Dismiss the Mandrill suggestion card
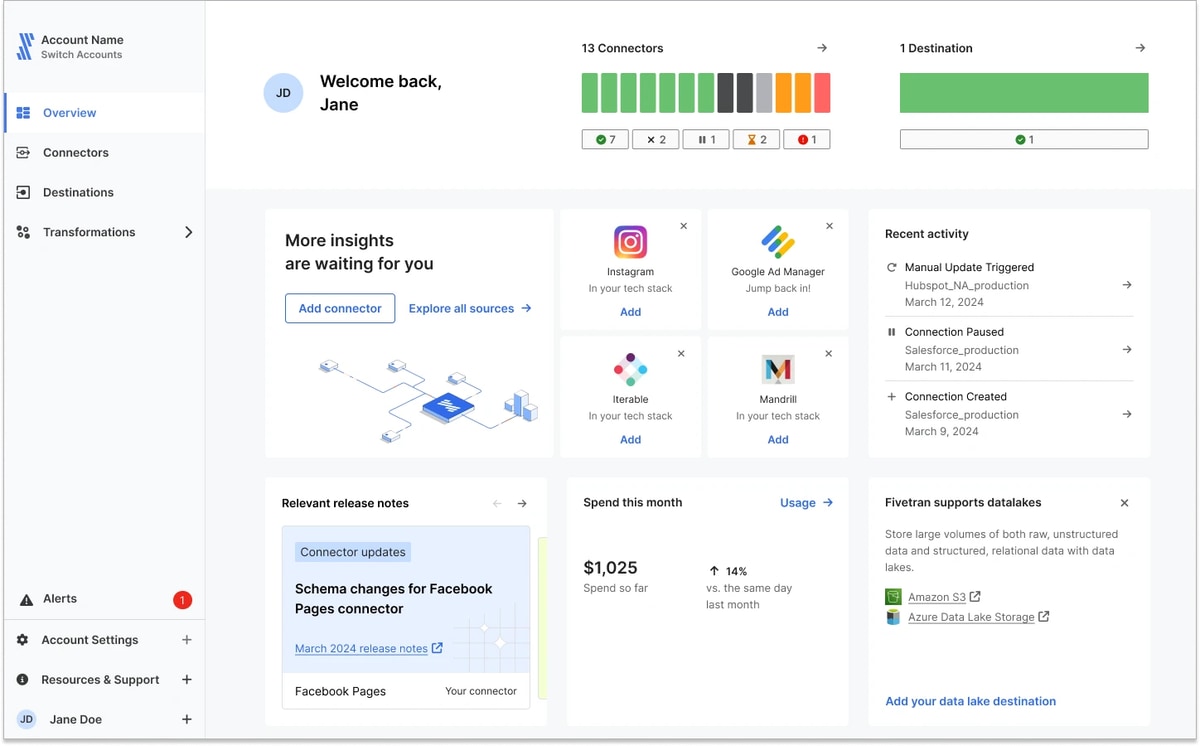This screenshot has width=1200, height=746. coord(828,354)
